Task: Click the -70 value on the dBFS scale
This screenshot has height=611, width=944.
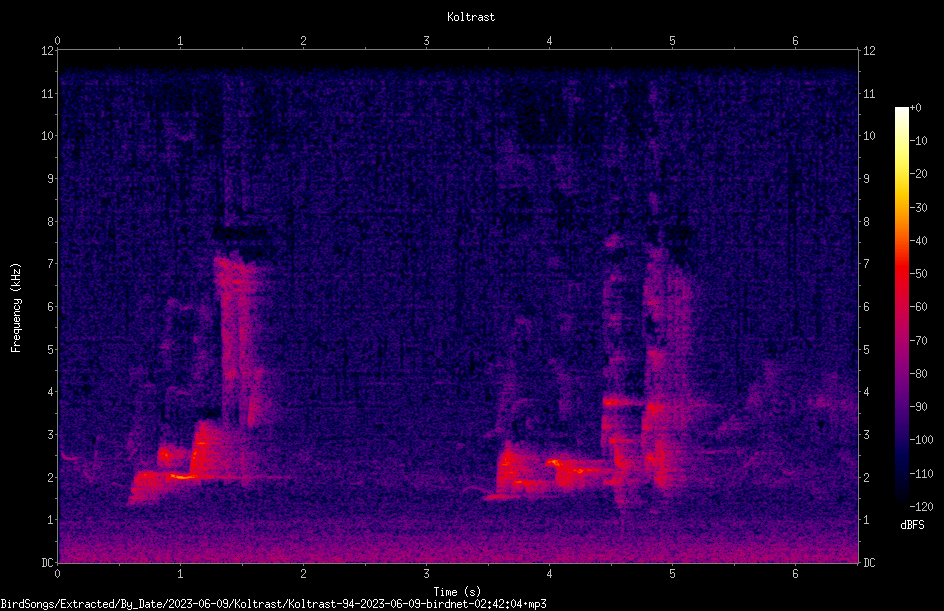Action: pyautogui.click(x=919, y=341)
